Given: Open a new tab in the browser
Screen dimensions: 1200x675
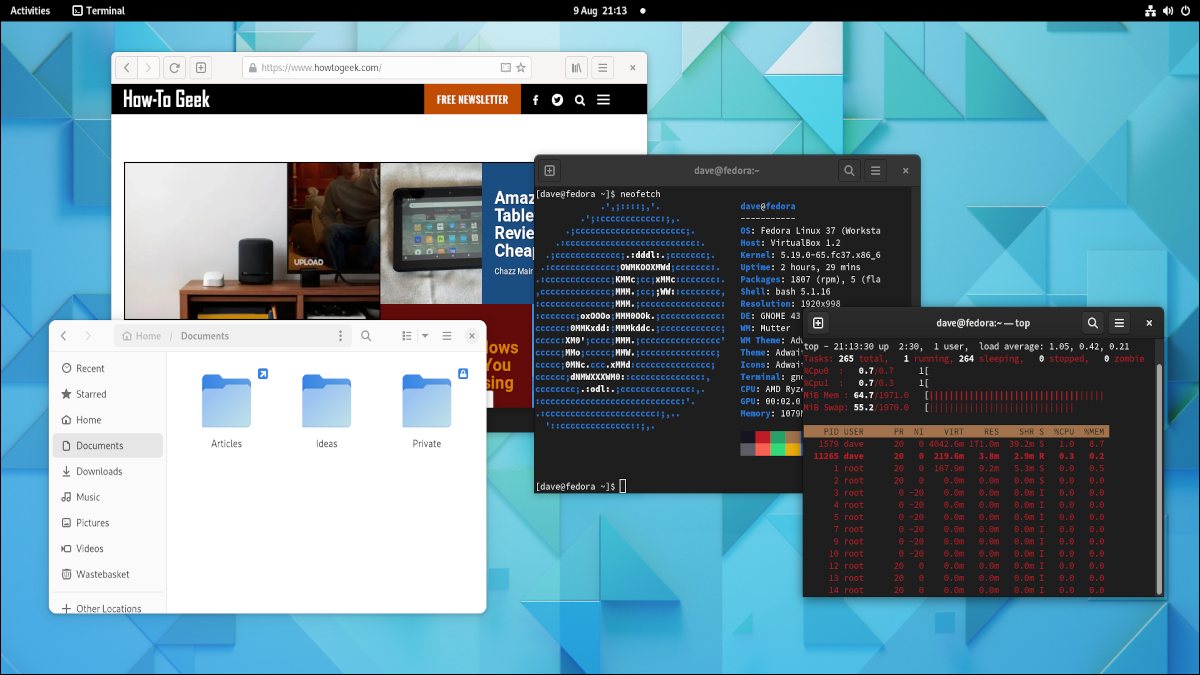Looking at the screenshot, I should 201,68.
